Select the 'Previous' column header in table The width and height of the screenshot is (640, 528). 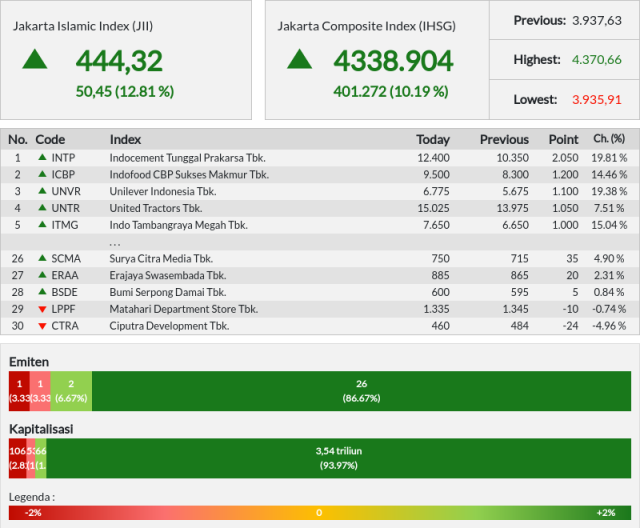click(504, 140)
